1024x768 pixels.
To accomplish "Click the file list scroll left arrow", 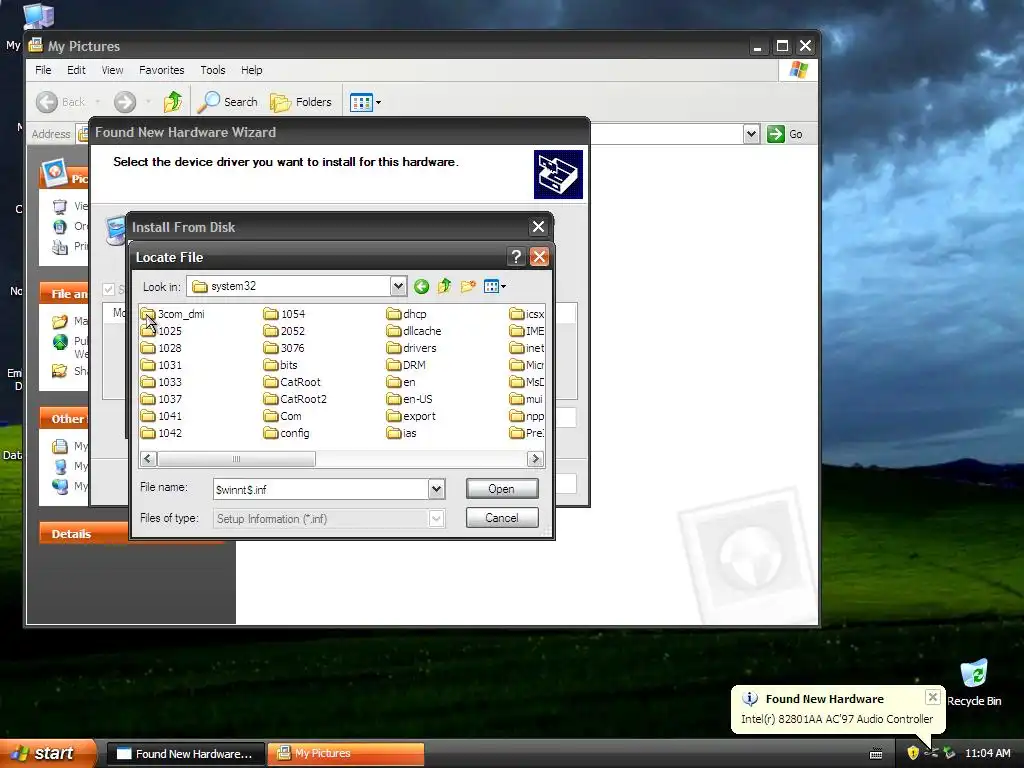I will pyautogui.click(x=148, y=459).
